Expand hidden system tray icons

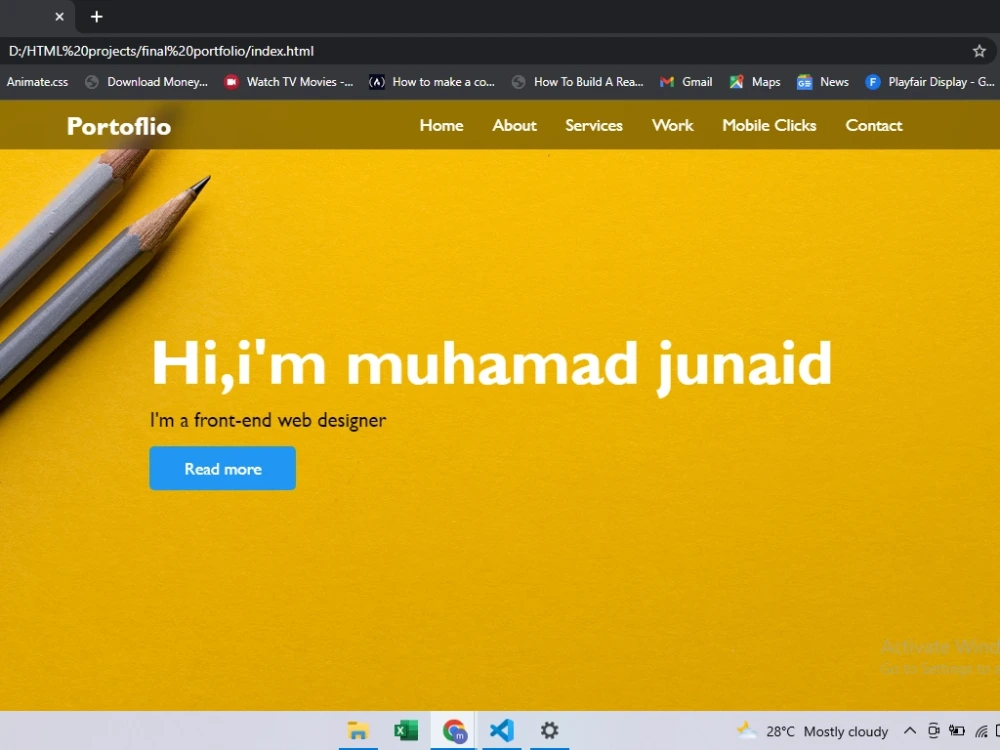click(x=910, y=731)
